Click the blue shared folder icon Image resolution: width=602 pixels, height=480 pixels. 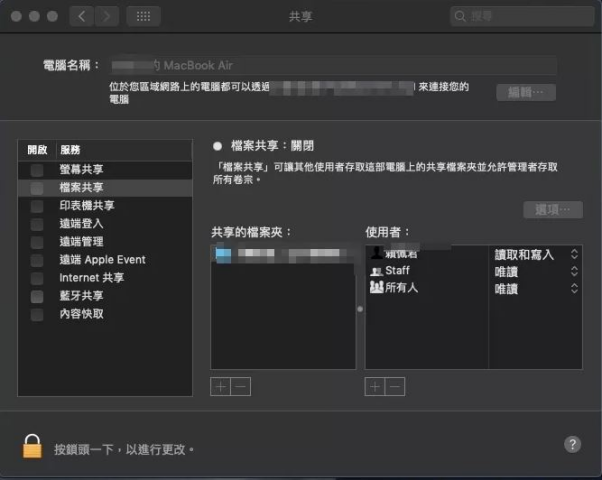[x=223, y=255]
